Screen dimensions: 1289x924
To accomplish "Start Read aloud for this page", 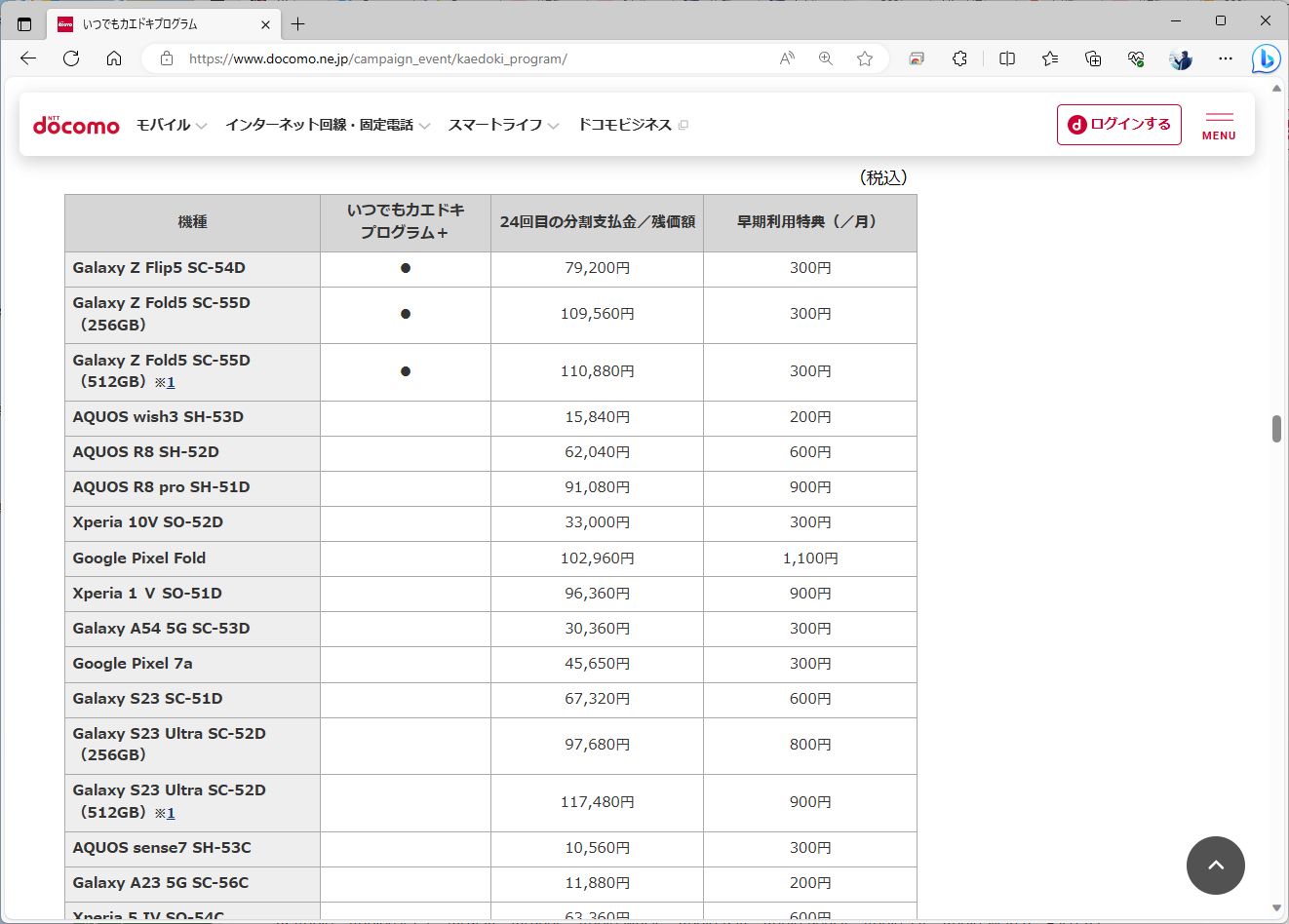I will coord(787,59).
